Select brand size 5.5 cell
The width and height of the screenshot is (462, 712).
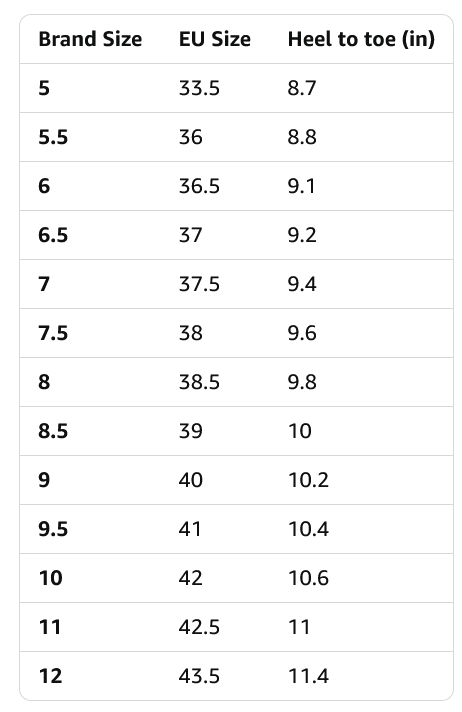53,137
